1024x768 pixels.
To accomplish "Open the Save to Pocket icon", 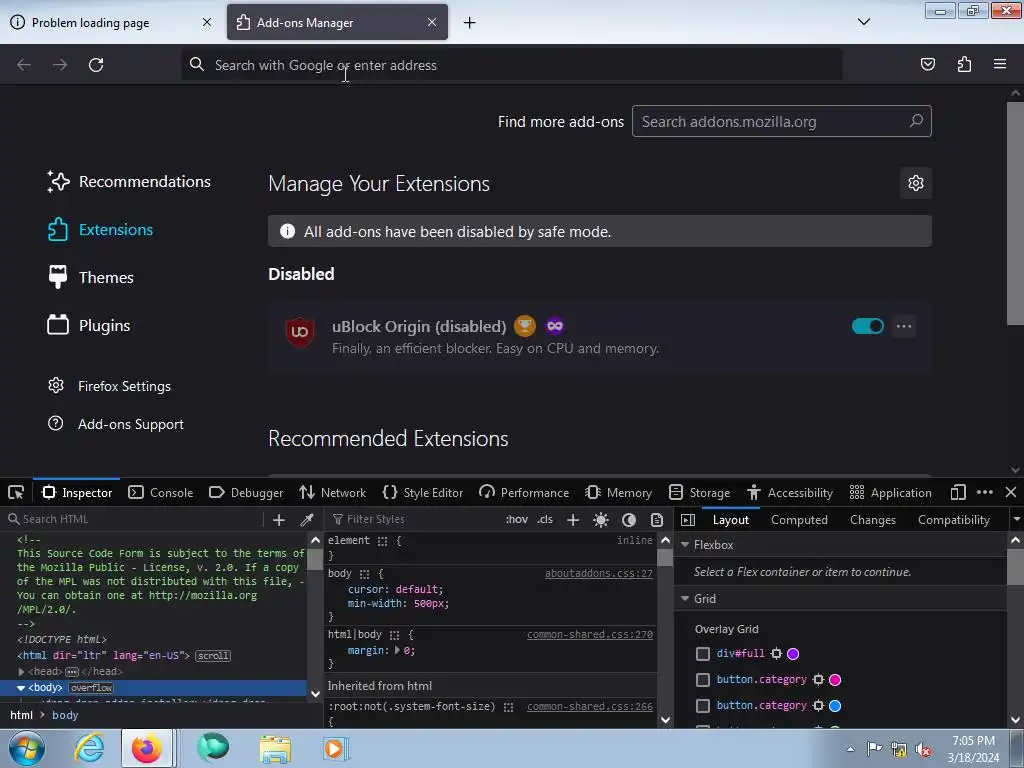I will point(927,64).
